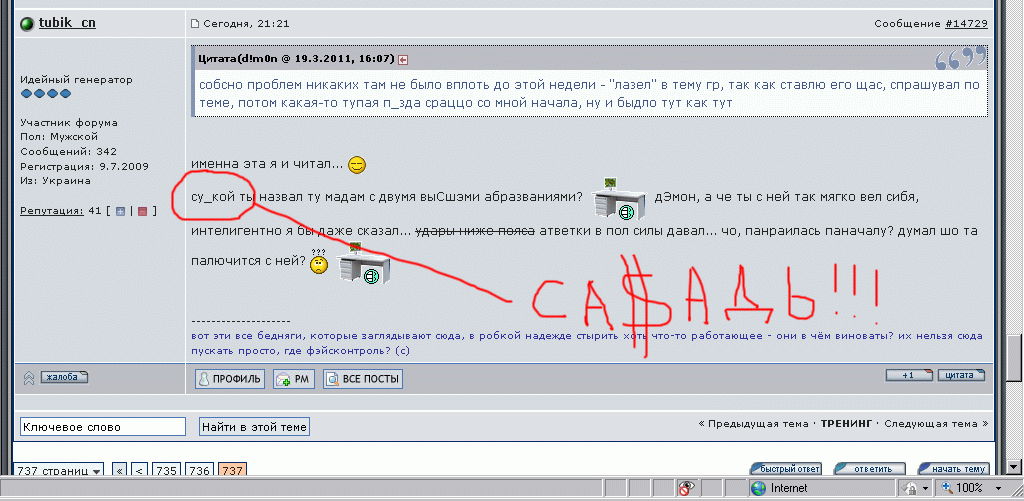
Task: Click the quoted post jump arrow icon
Action: (x=404, y=59)
